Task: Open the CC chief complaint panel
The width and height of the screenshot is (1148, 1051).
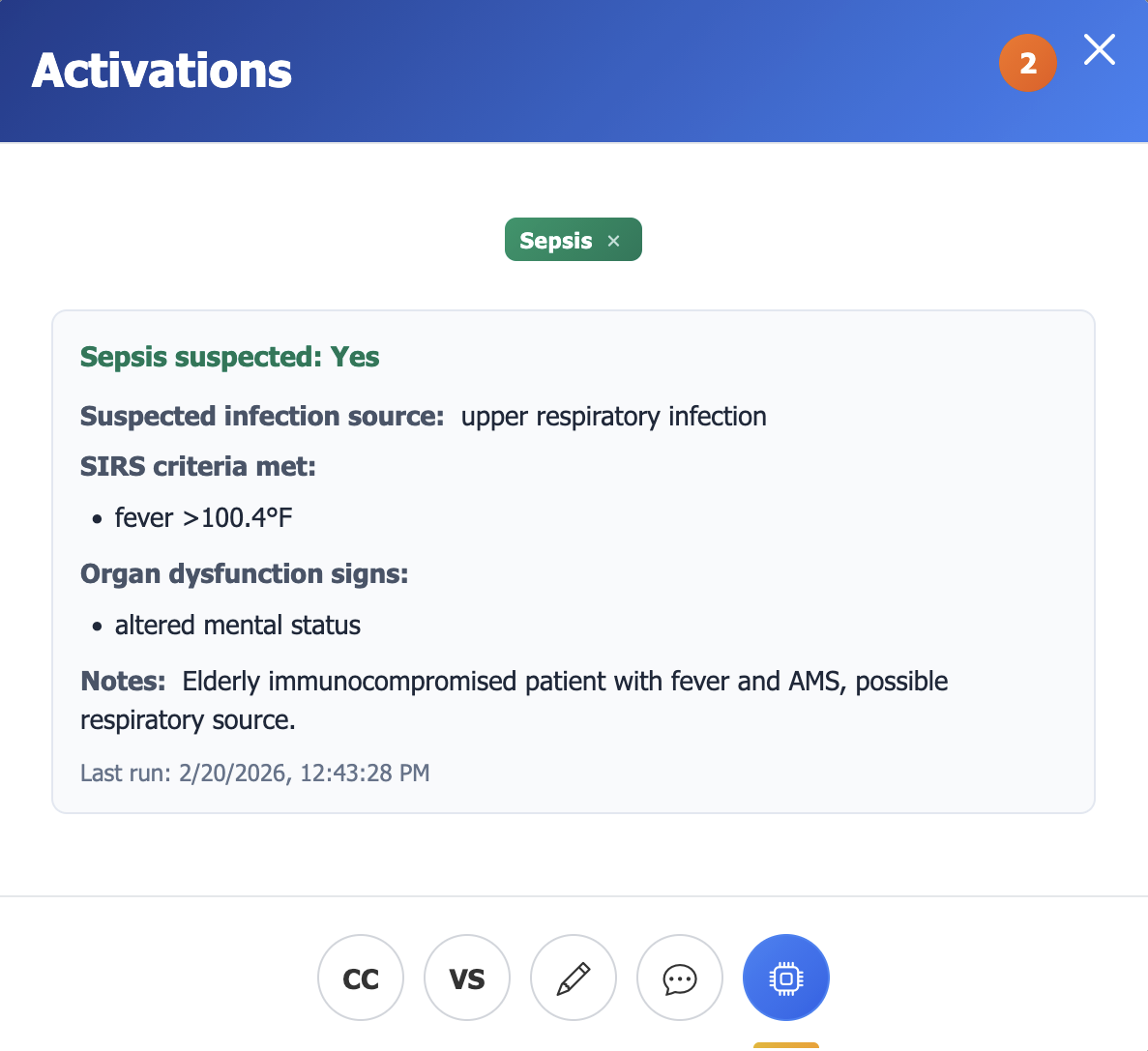Action: [361, 978]
